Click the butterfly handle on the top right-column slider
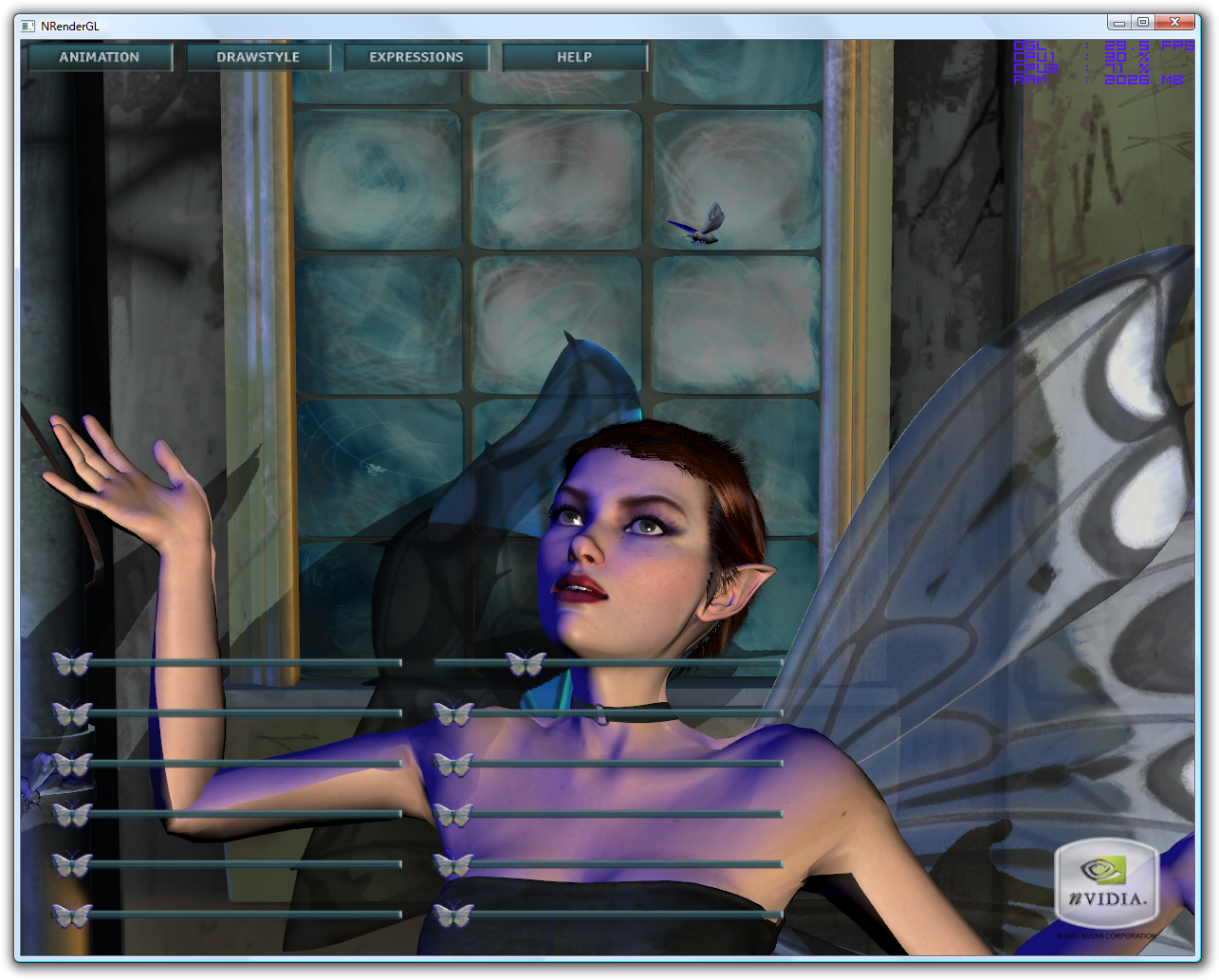 click(x=526, y=663)
